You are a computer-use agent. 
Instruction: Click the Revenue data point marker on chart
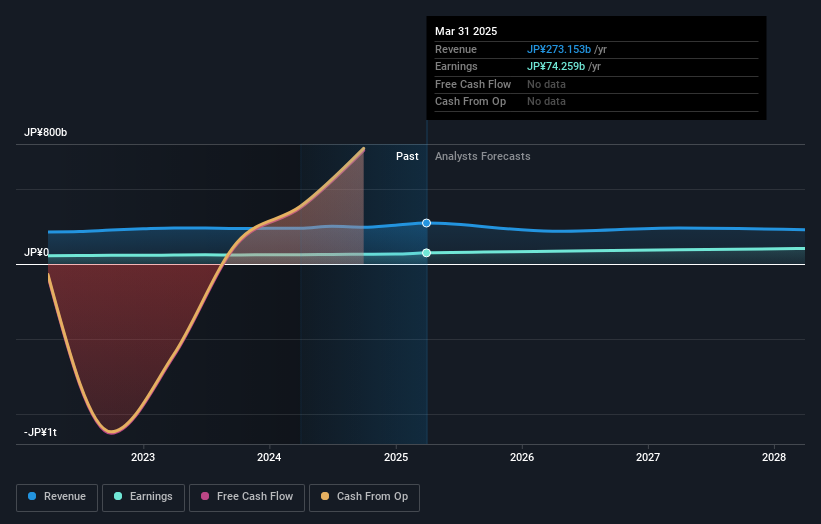(x=426, y=223)
